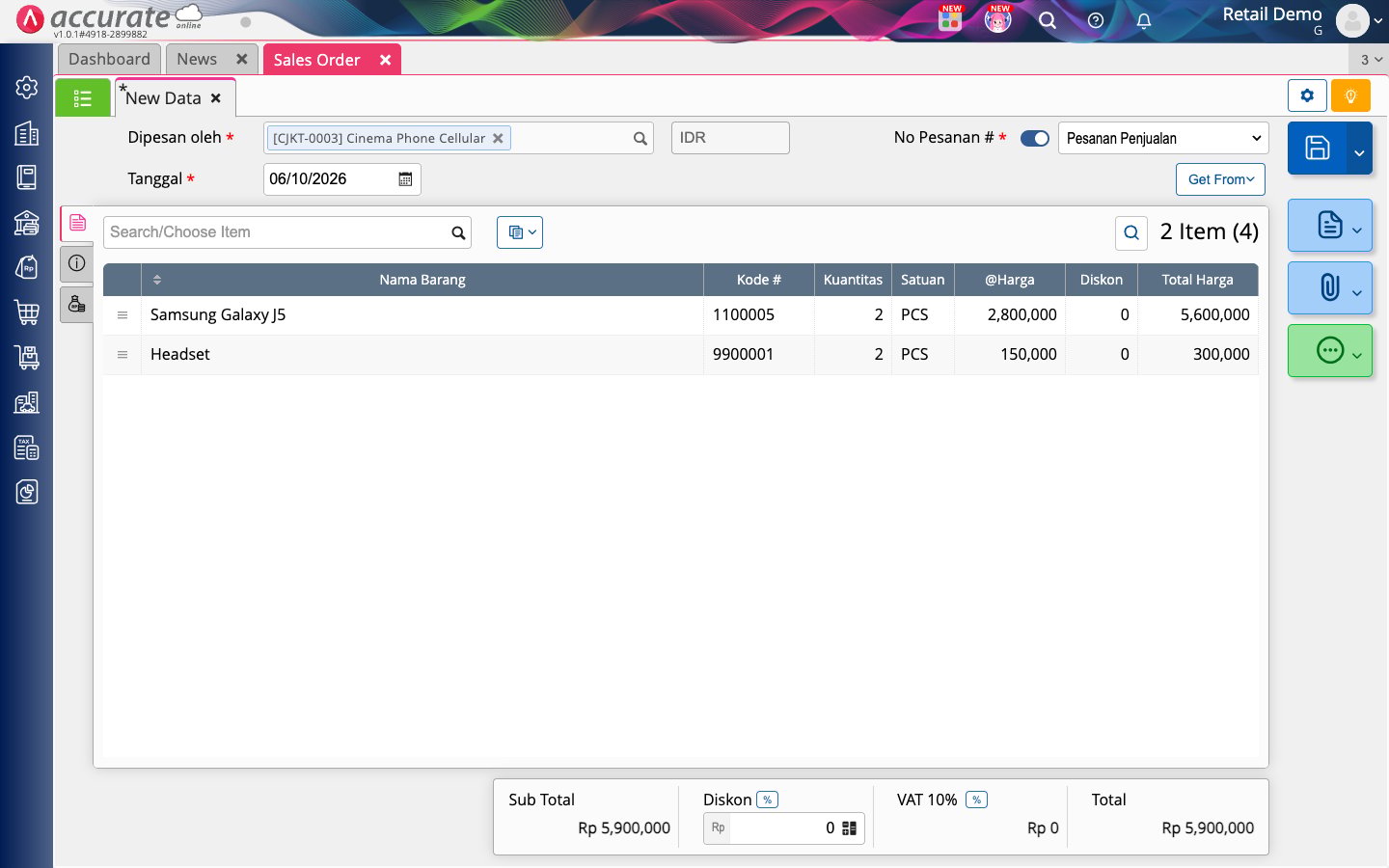Open the help question mark icon

click(x=1096, y=20)
